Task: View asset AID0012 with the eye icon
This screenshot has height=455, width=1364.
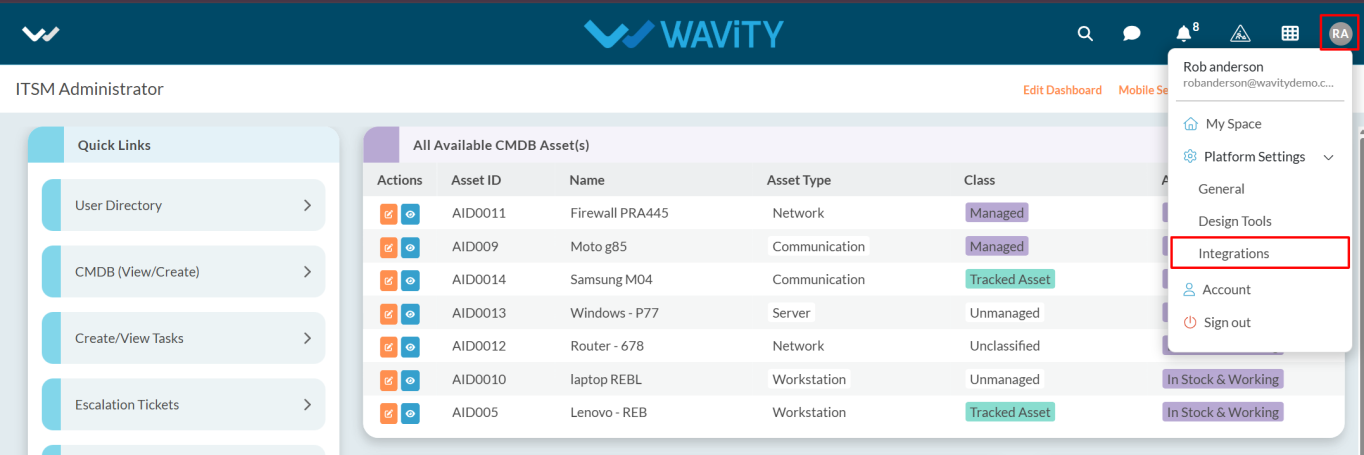Action: coord(410,346)
